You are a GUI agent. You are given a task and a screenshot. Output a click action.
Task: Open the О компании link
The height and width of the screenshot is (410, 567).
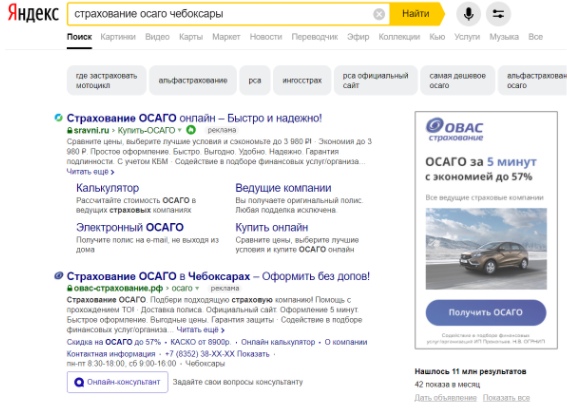[346, 342]
